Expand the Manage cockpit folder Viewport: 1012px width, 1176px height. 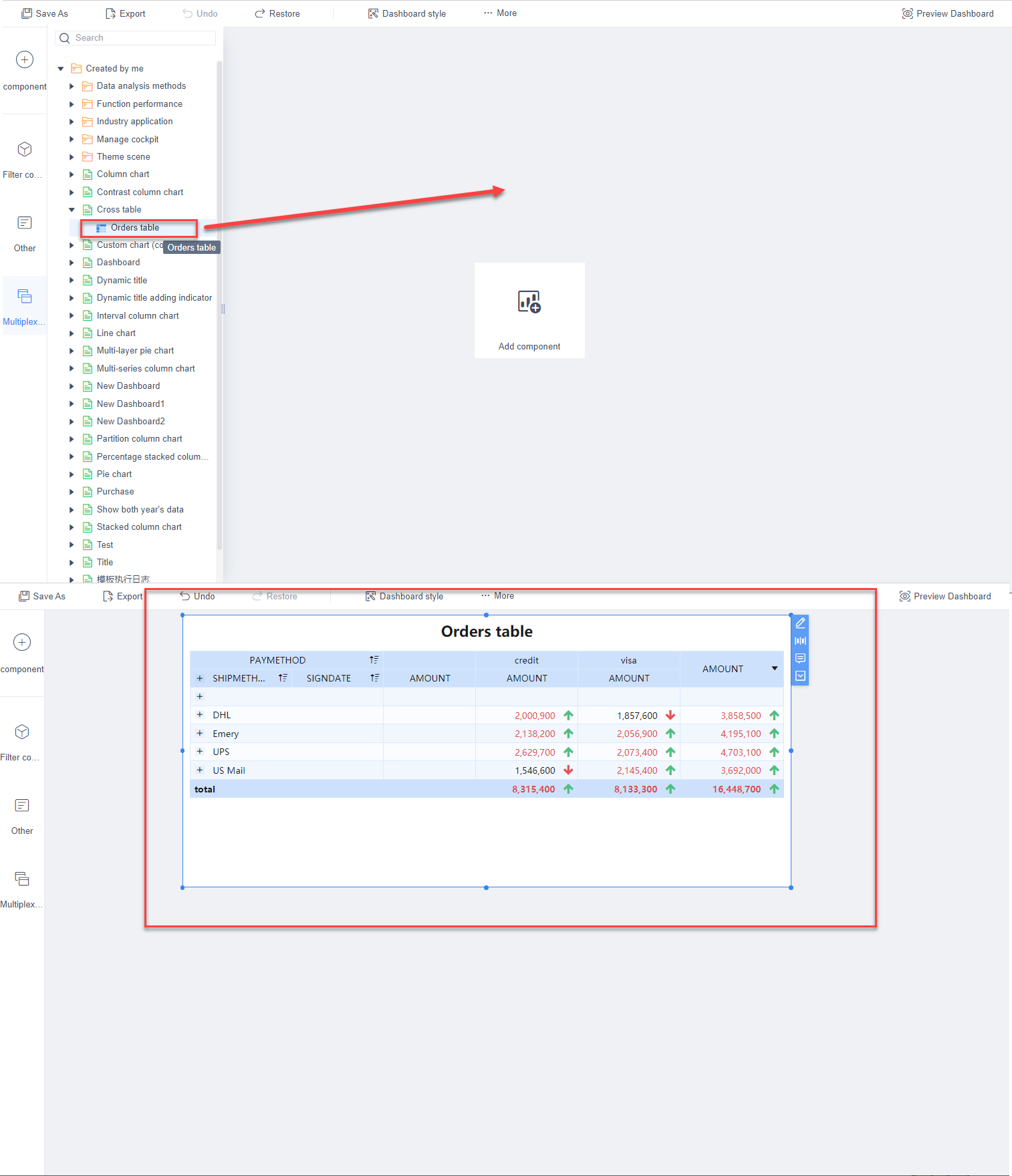pyautogui.click(x=72, y=139)
